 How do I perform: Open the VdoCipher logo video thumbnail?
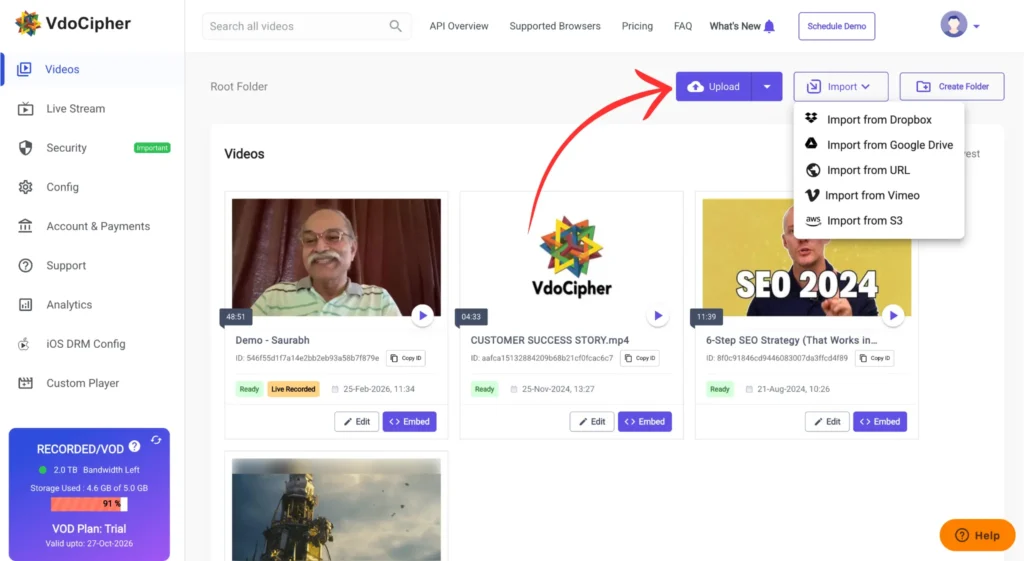point(571,257)
